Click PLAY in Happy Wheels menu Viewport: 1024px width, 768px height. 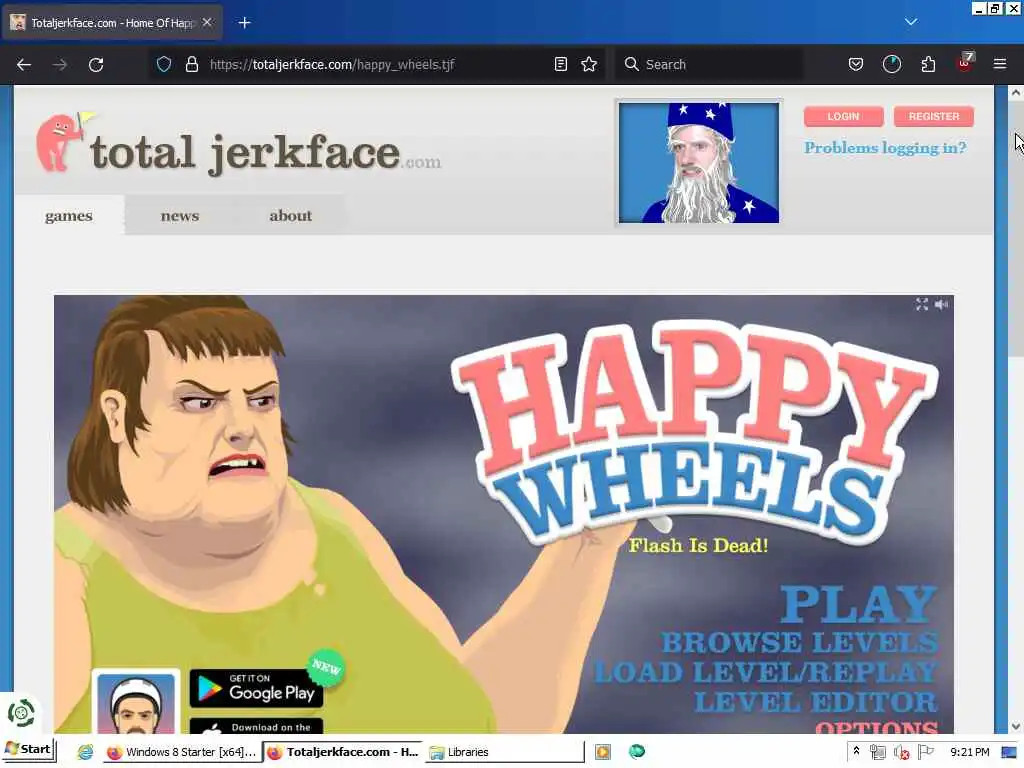tap(858, 605)
